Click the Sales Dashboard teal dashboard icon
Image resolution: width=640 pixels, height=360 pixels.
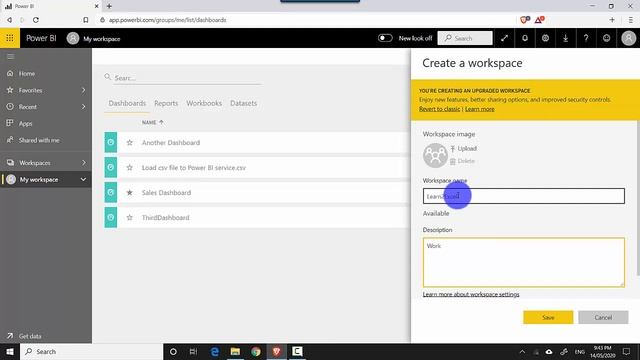pyautogui.click(x=111, y=192)
